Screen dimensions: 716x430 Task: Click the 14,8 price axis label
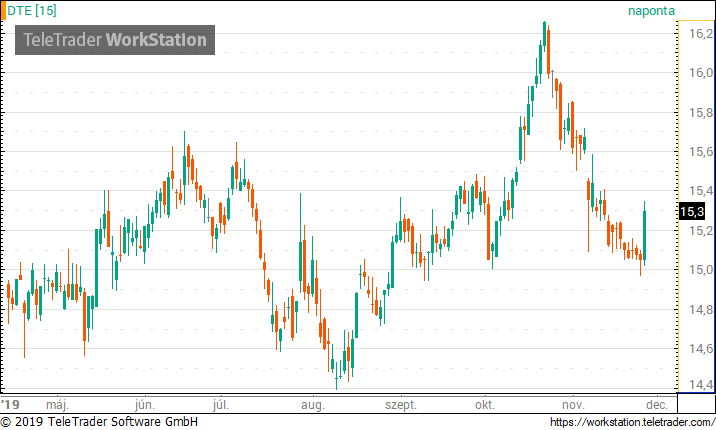point(700,309)
